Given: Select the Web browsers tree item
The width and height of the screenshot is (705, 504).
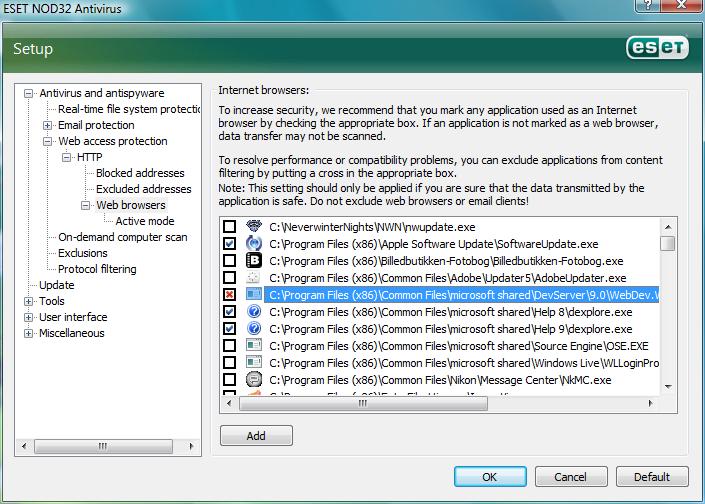Looking at the screenshot, I should [131, 205].
